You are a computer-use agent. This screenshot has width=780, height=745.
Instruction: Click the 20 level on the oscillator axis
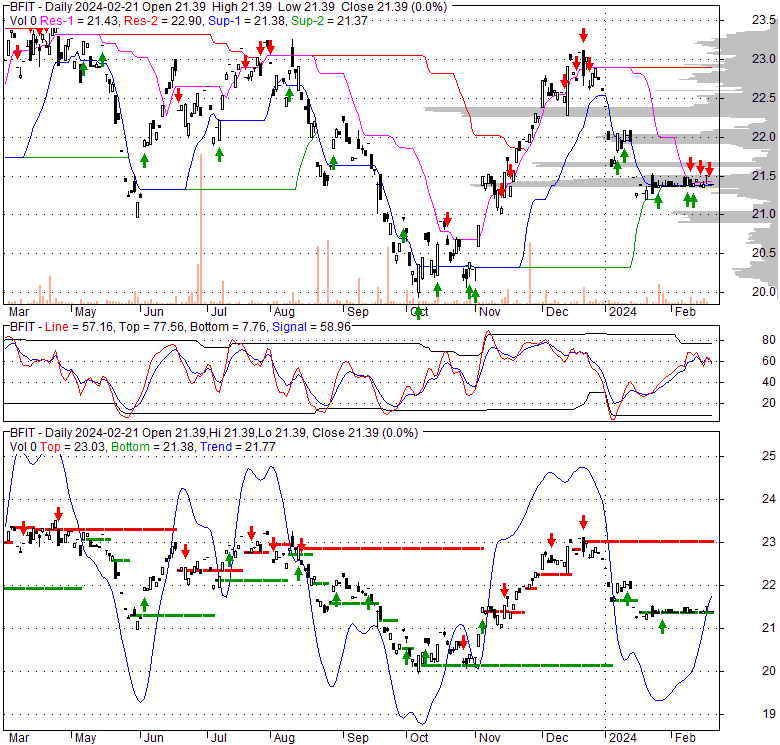[x=769, y=403]
